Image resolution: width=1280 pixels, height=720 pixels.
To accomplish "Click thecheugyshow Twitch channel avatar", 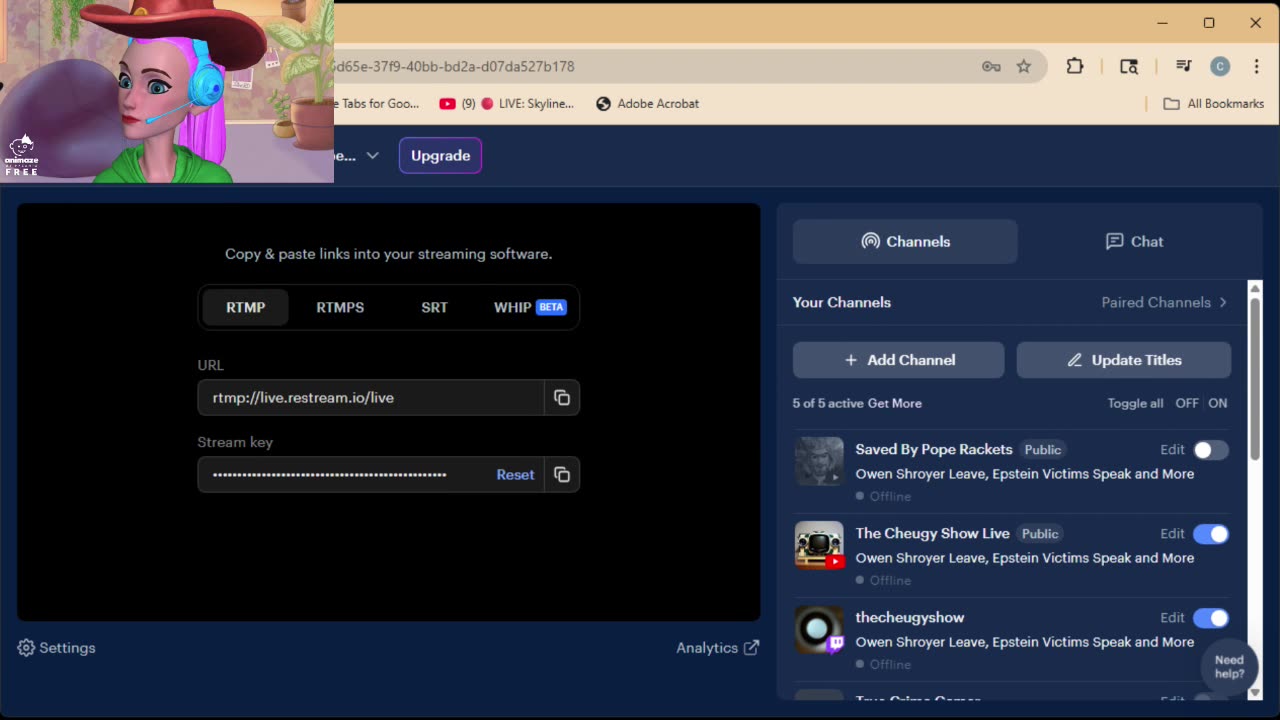I will click(x=819, y=629).
